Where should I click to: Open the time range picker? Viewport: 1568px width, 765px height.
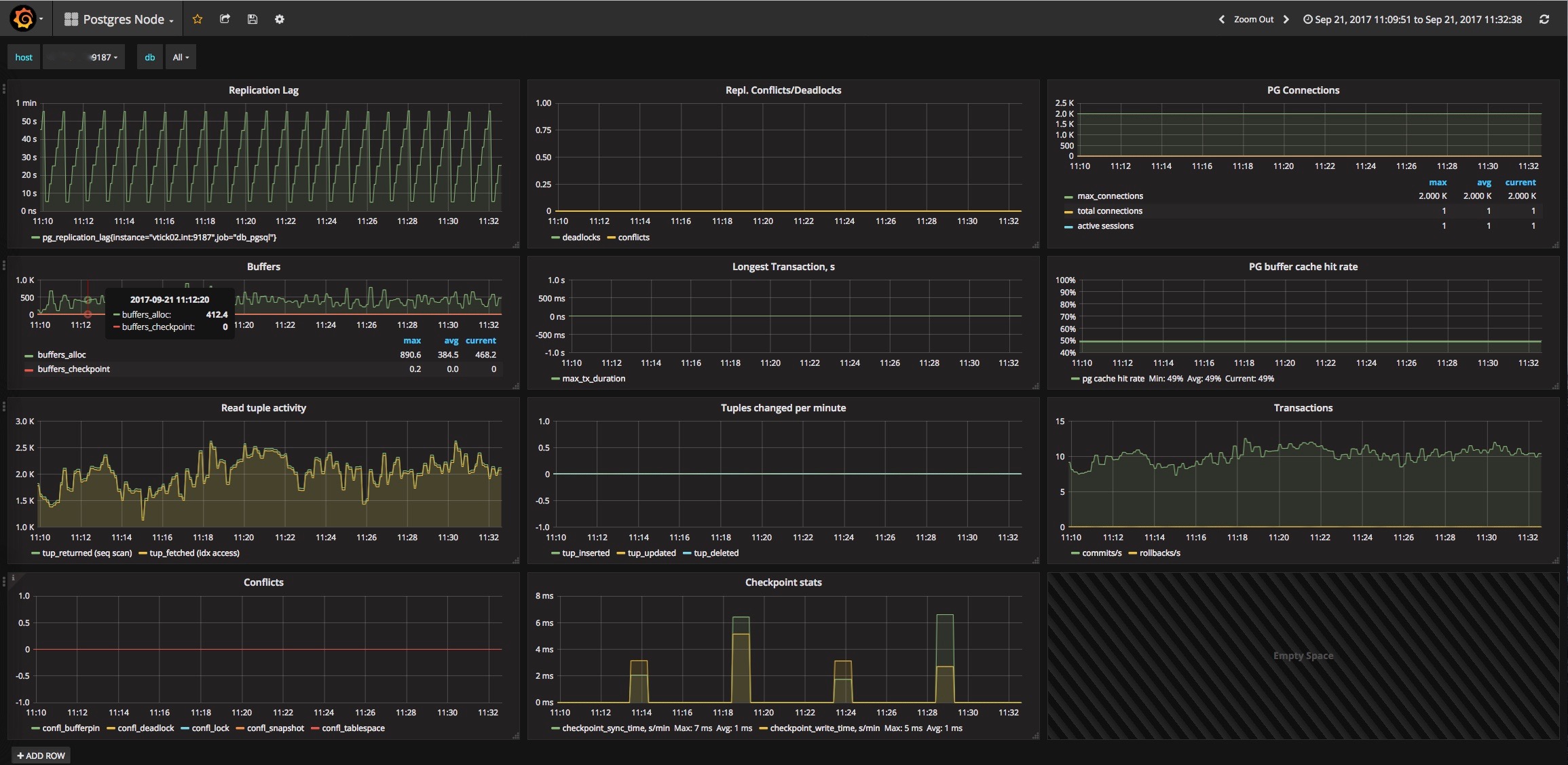1412,19
